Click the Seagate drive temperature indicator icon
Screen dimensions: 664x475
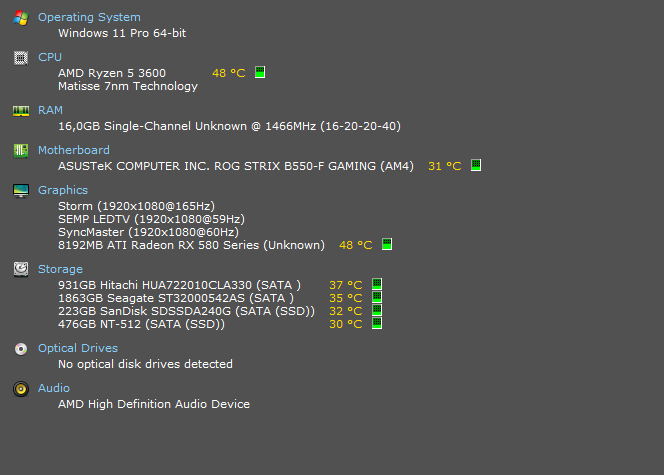377,297
